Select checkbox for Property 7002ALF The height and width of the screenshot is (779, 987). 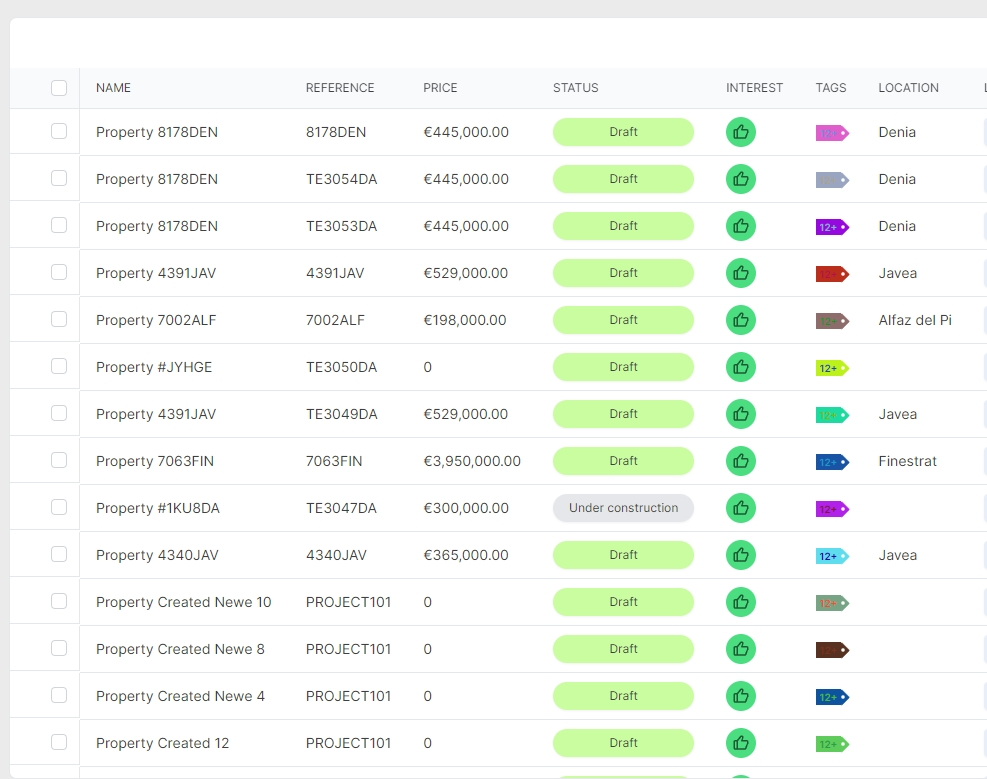[x=59, y=319]
